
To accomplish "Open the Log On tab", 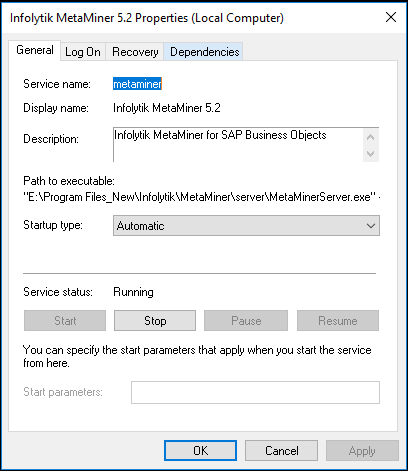I will 83,52.
